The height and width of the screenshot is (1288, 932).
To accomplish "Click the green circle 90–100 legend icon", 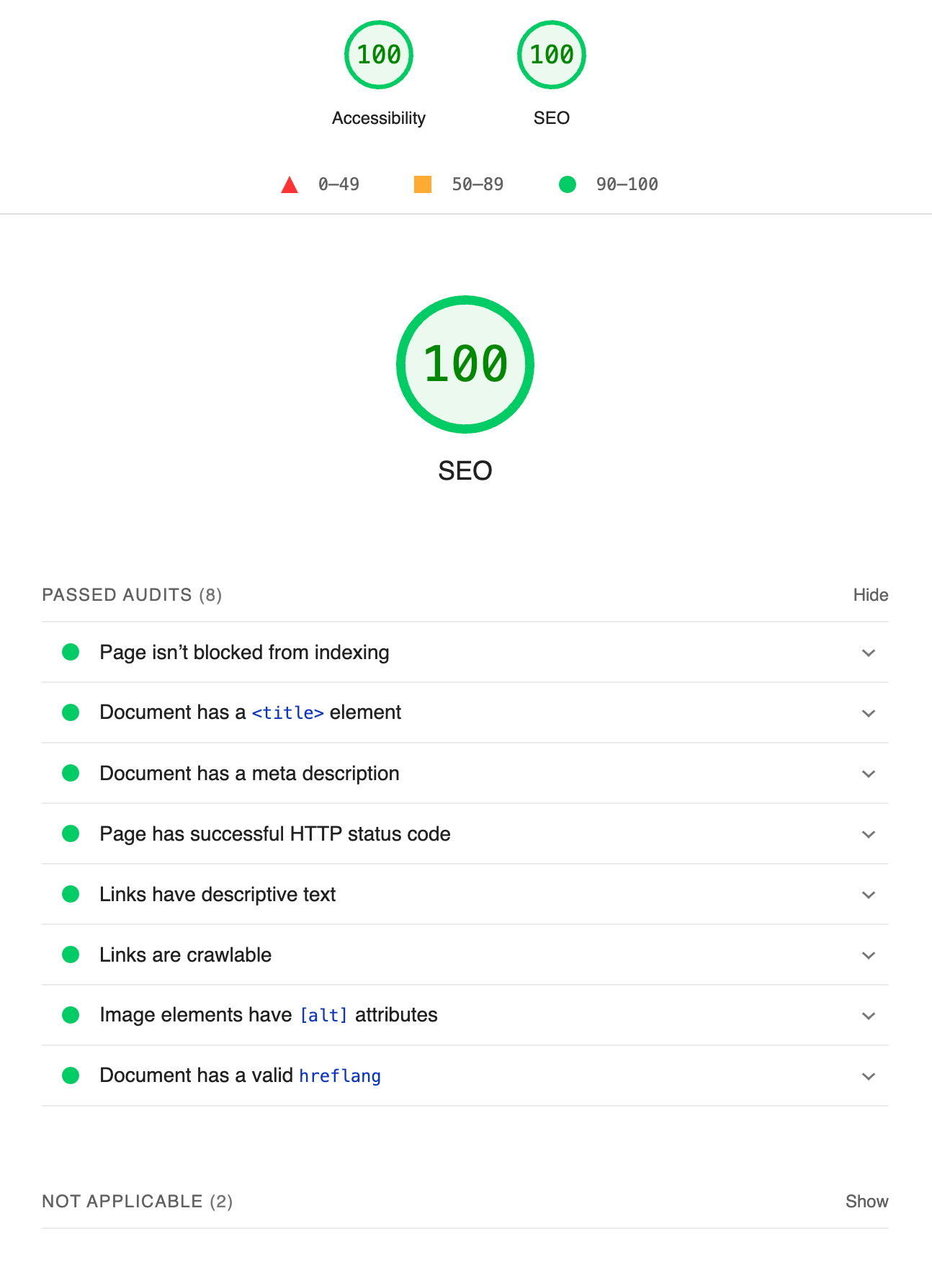I will (568, 184).
